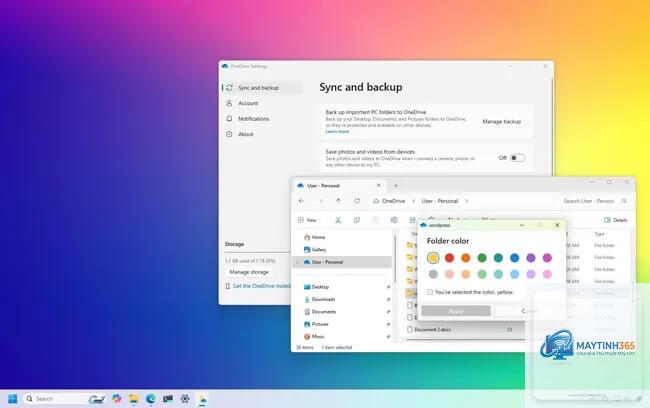Screen dimensions: 650x408
Task: Pick the light green folder color
Action: pyautogui.click(x=482, y=274)
